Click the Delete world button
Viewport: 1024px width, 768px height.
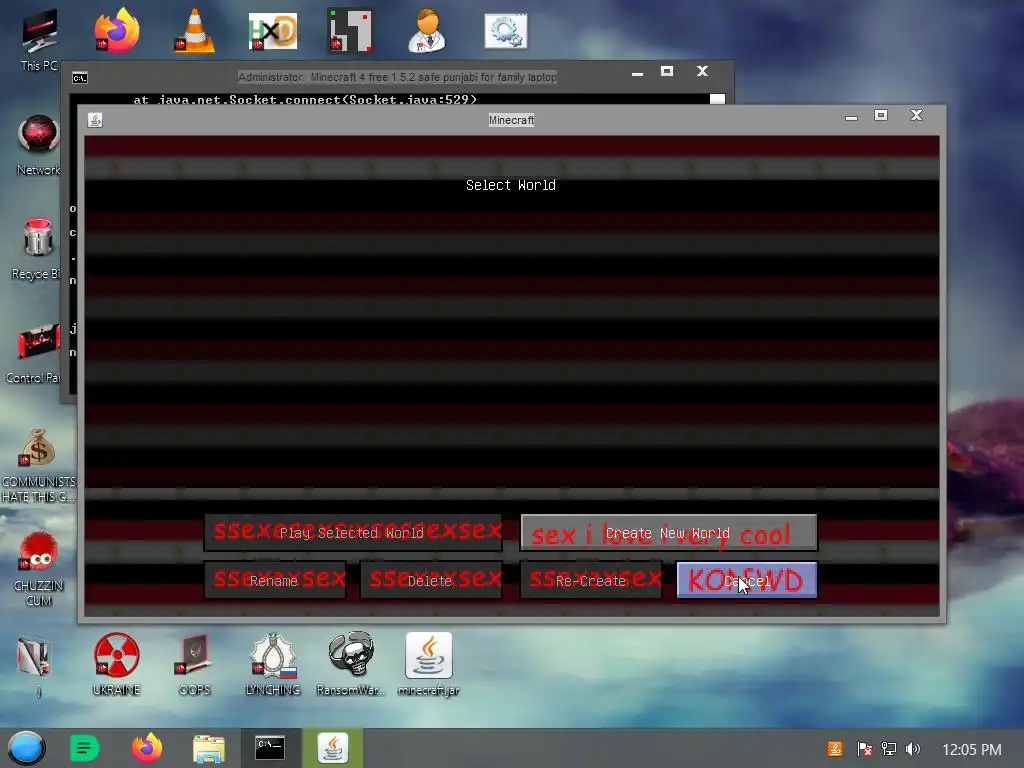pos(431,580)
